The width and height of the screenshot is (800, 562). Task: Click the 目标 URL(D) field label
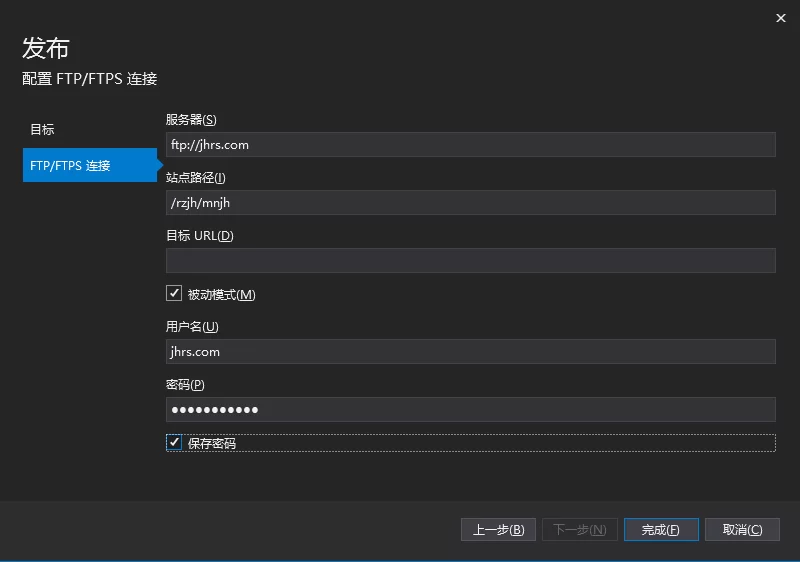click(199, 236)
